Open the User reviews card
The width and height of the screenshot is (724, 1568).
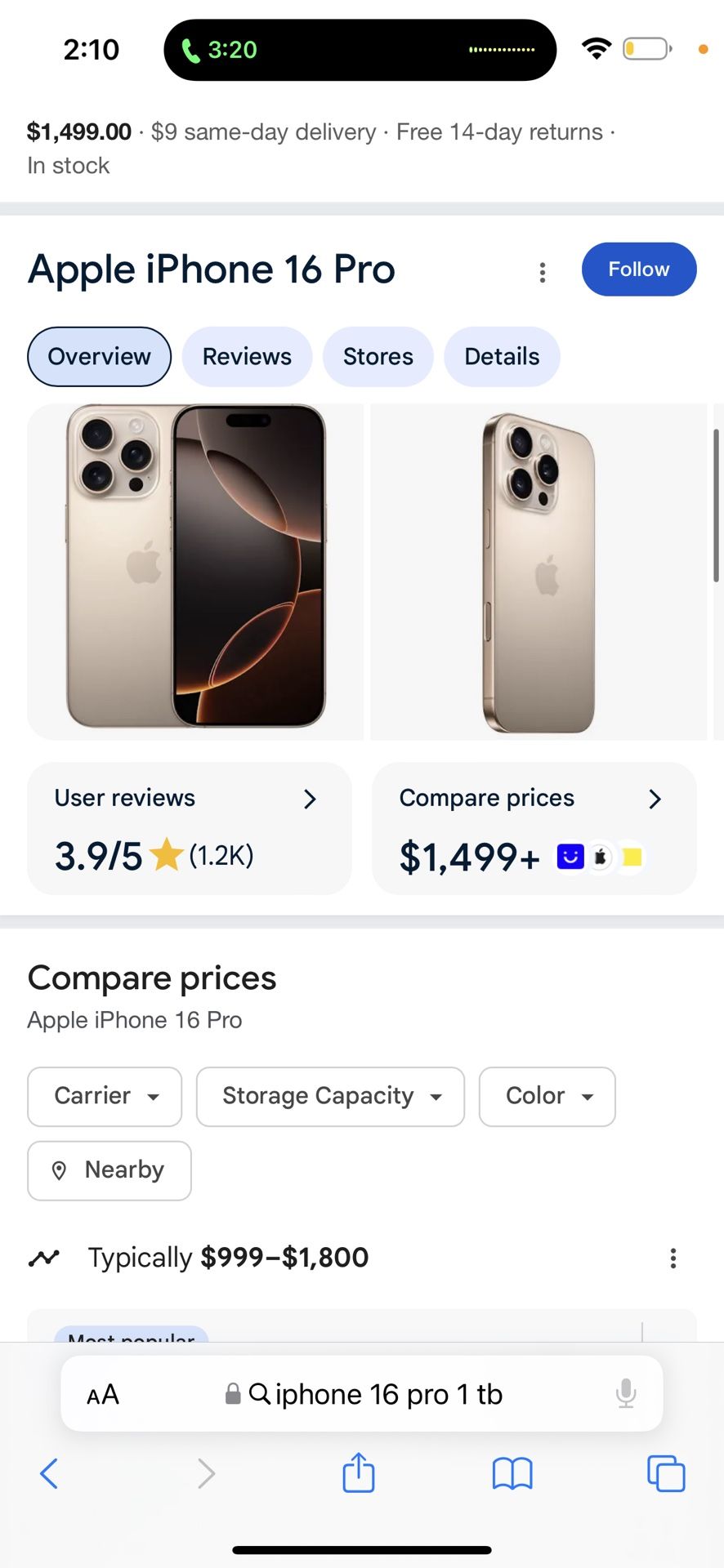pyautogui.click(x=190, y=828)
